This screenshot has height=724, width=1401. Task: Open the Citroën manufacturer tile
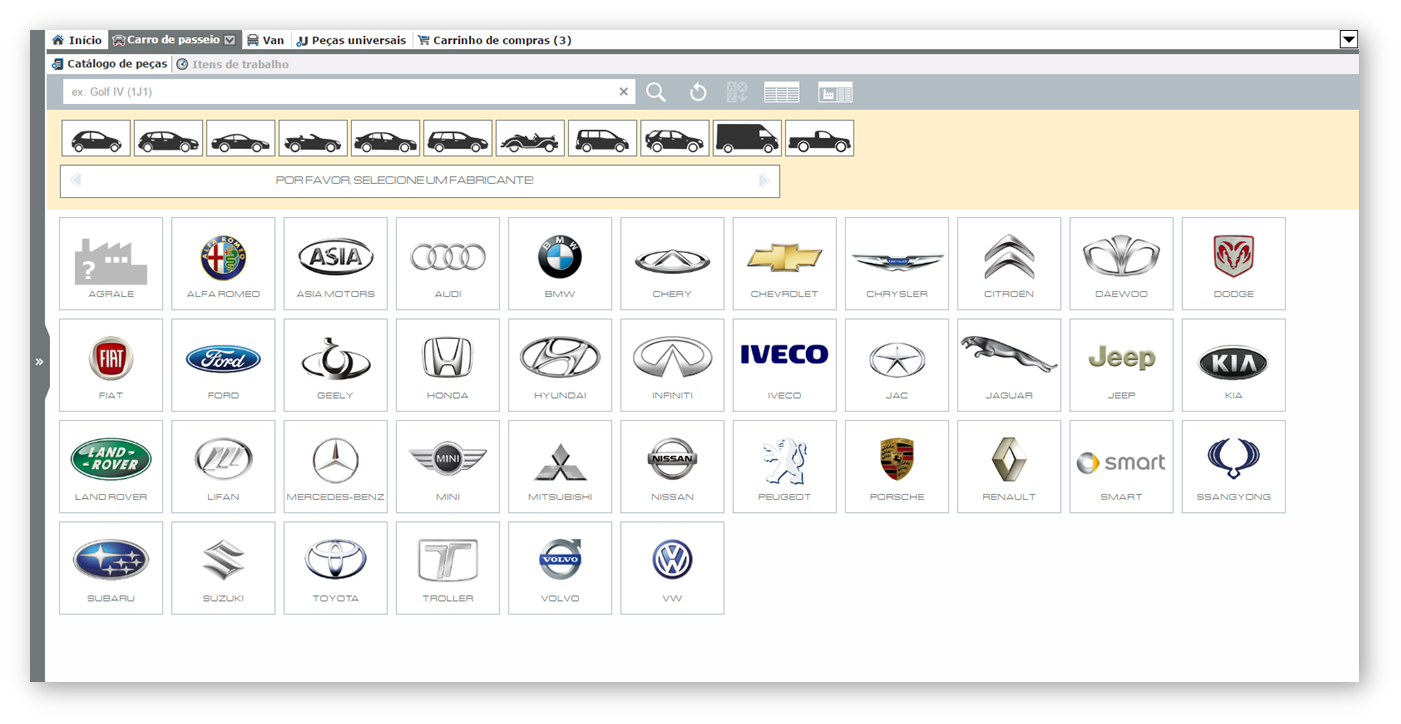click(x=1009, y=263)
